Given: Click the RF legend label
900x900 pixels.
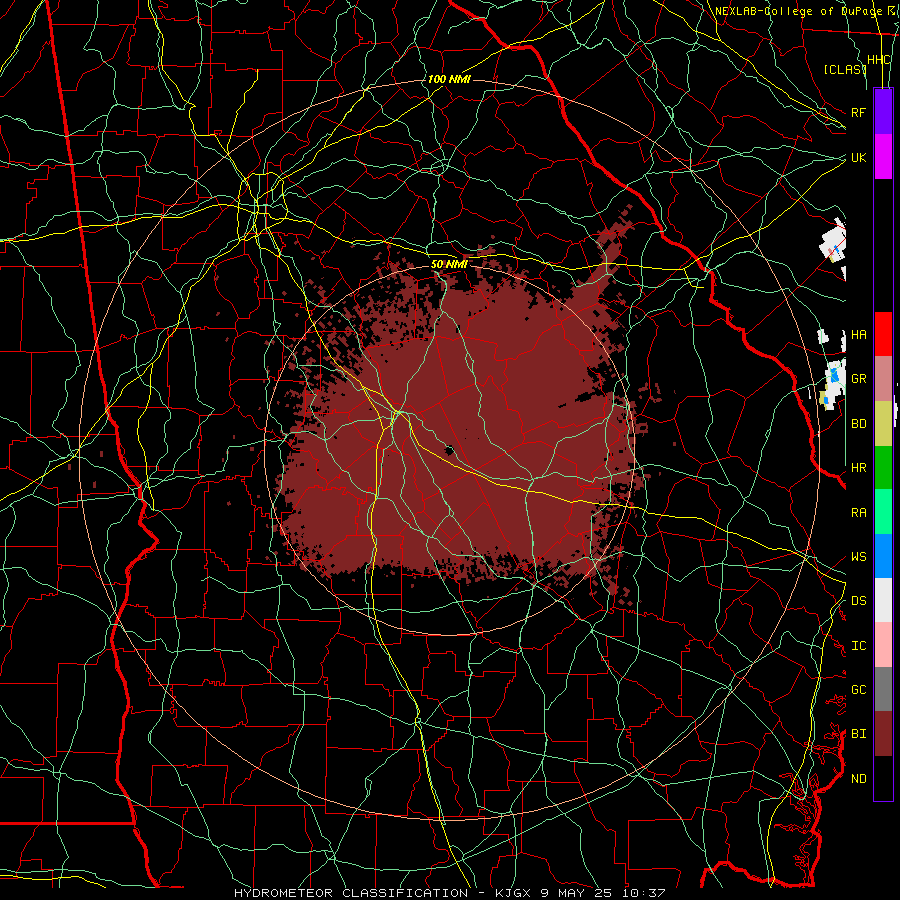Looking at the screenshot, I should pyautogui.click(x=858, y=112).
